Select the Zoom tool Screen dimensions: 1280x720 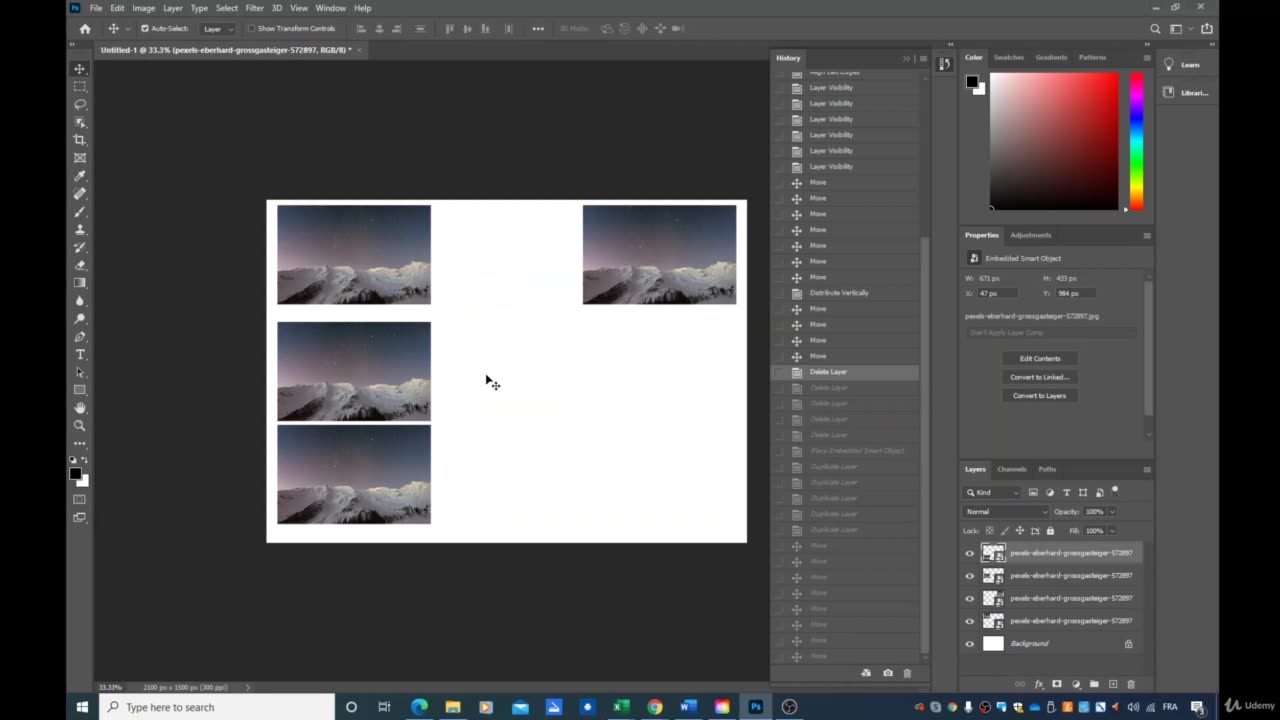tap(80, 426)
